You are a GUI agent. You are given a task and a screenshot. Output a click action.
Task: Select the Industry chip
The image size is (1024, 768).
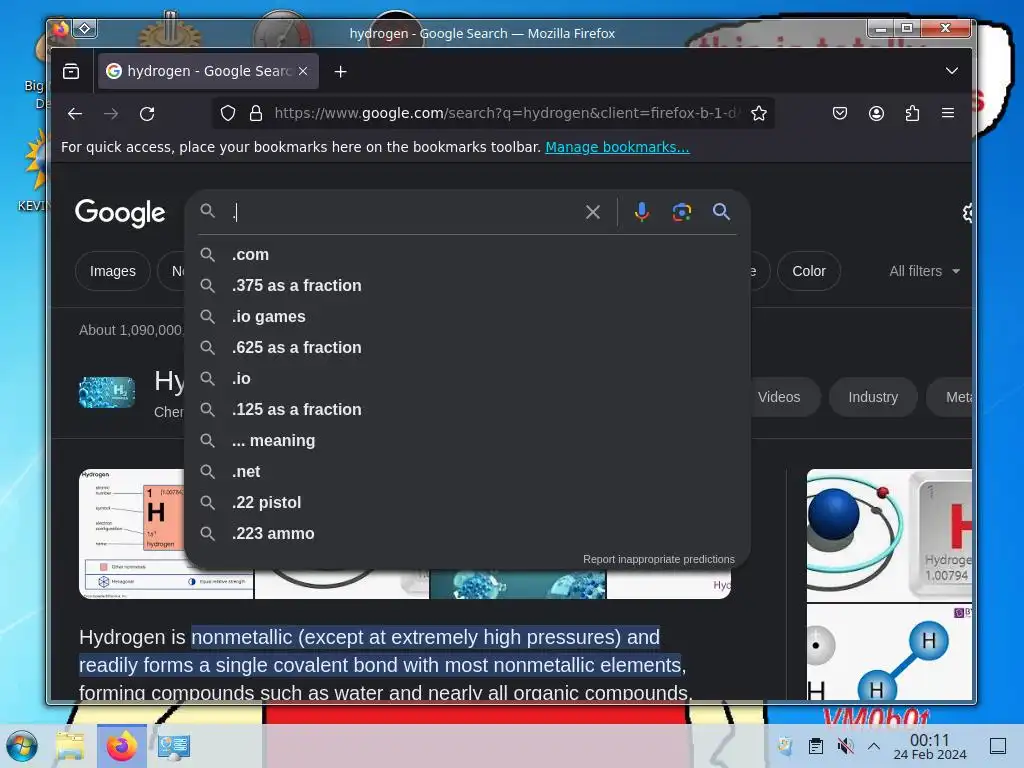click(x=872, y=397)
